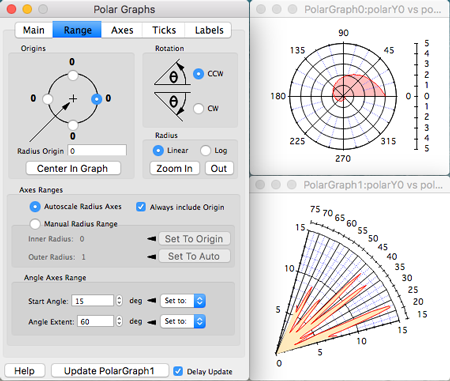This screenshot has height=381, width=450.
Task: Click the arrow next to Start Angle's Set to
Action: 152,300
